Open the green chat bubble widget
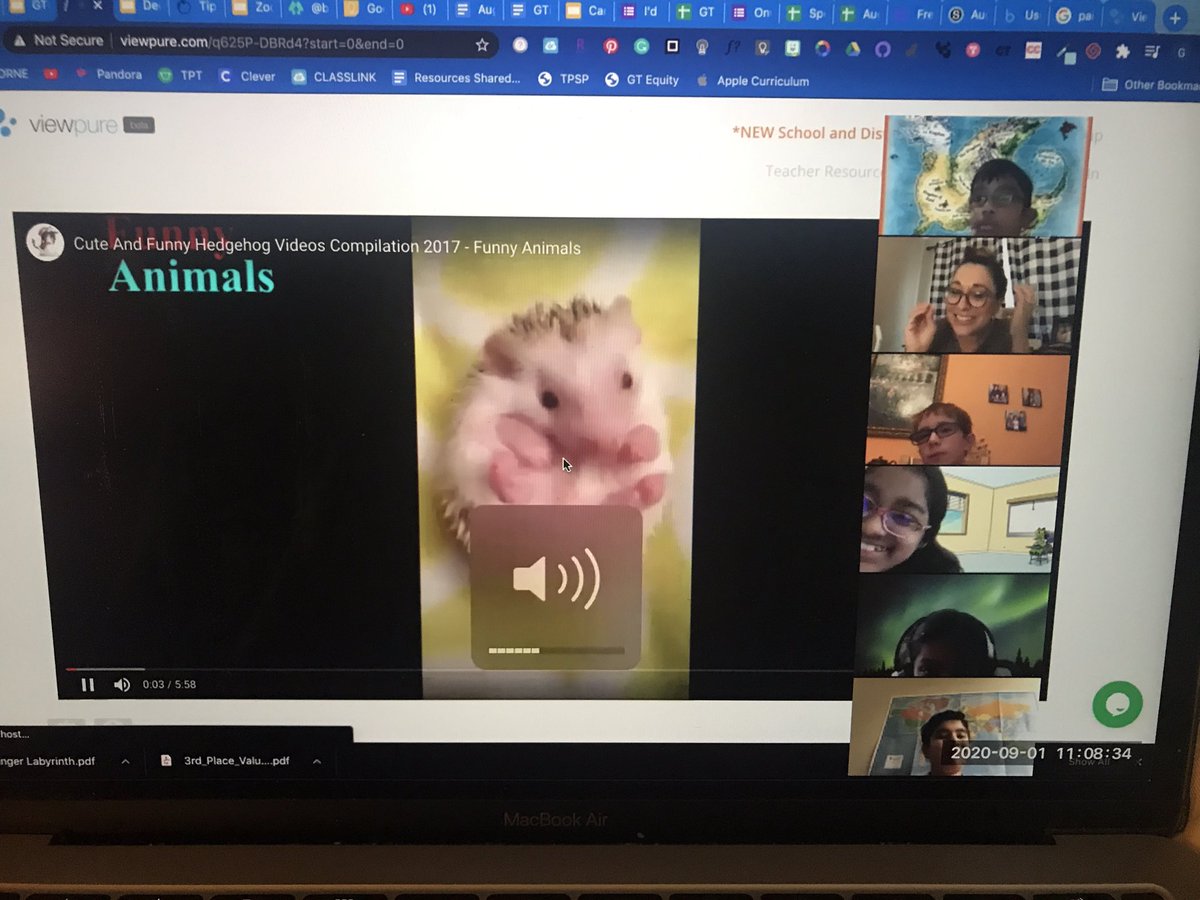Image resolution: width=1200 pixels, height=900 pixels. pos(1118,705)
